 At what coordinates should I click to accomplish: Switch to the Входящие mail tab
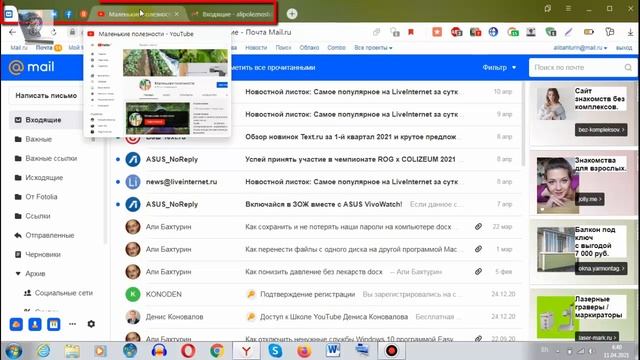click(x=231, y=14)
